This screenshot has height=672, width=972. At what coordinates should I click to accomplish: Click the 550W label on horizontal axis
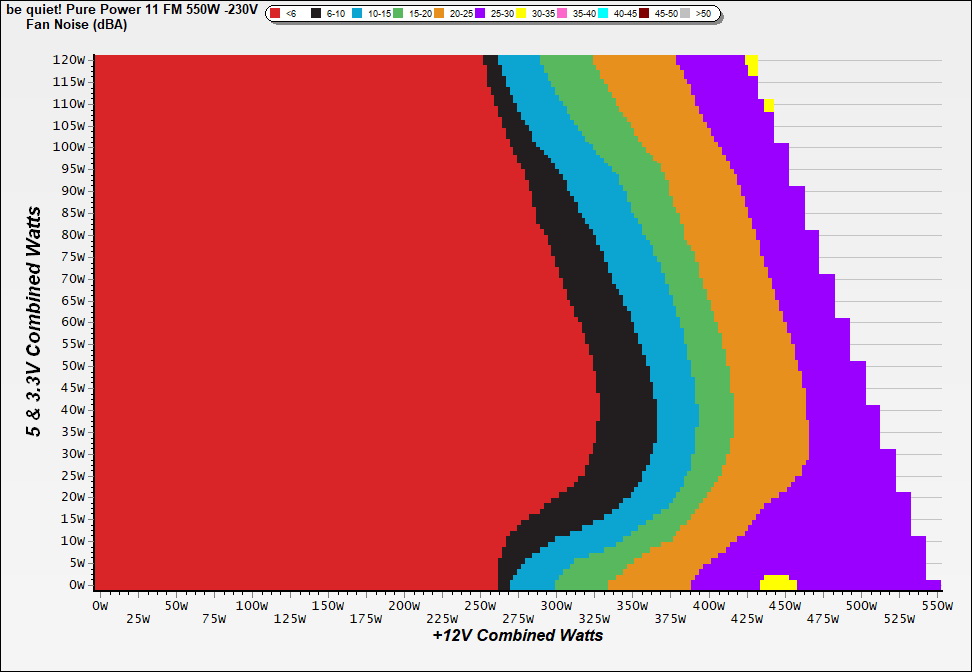click(933, 606)
